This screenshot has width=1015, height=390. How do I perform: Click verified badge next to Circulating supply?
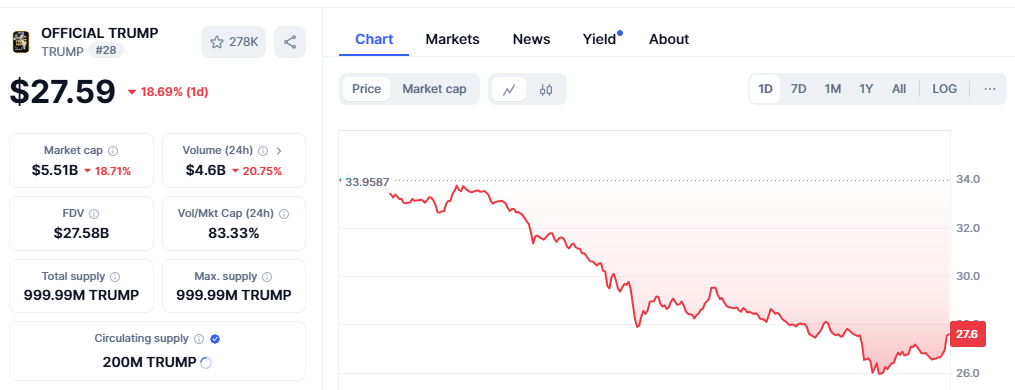coord(216,339)
